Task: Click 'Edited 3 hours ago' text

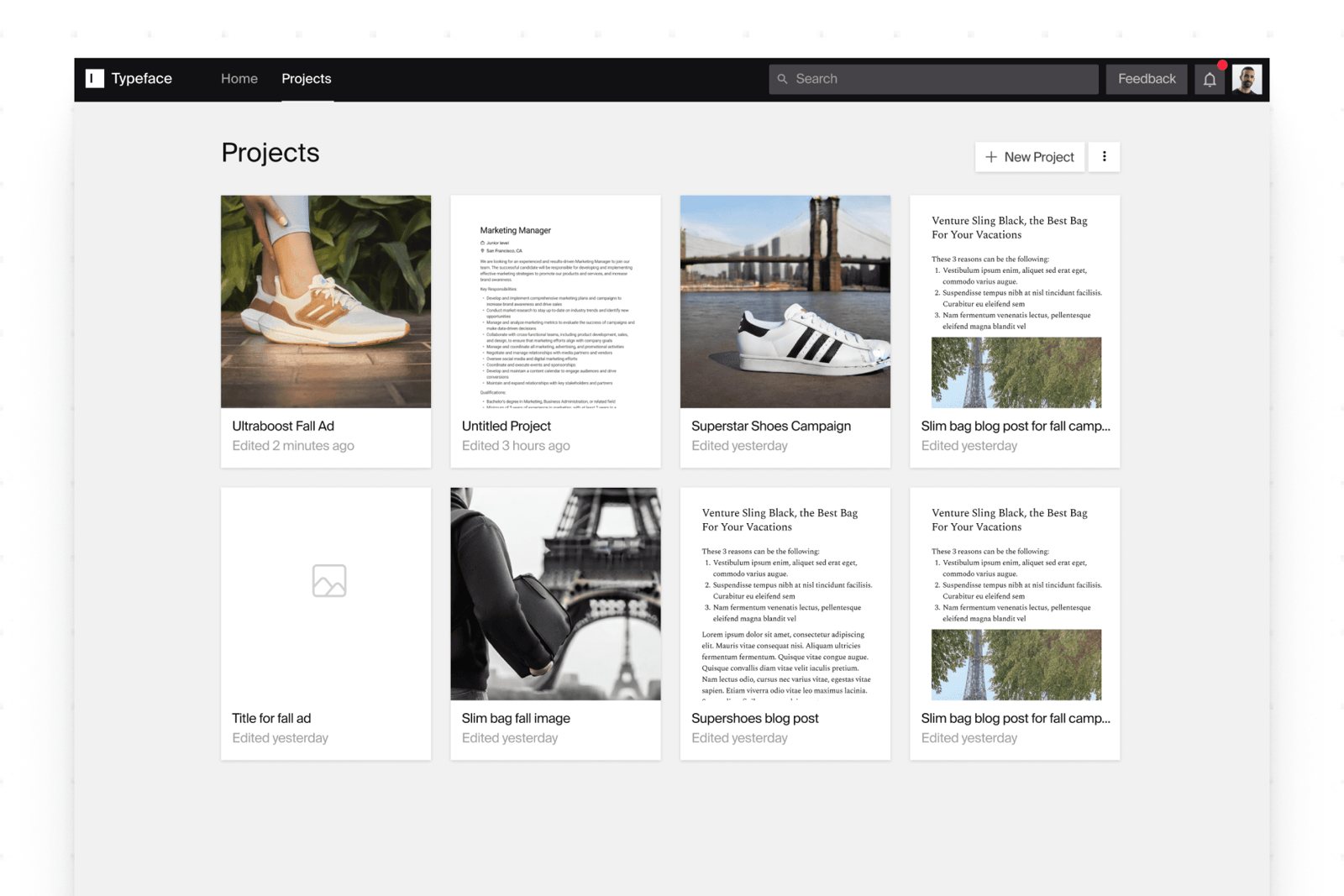Action: (x=516, y=446)
